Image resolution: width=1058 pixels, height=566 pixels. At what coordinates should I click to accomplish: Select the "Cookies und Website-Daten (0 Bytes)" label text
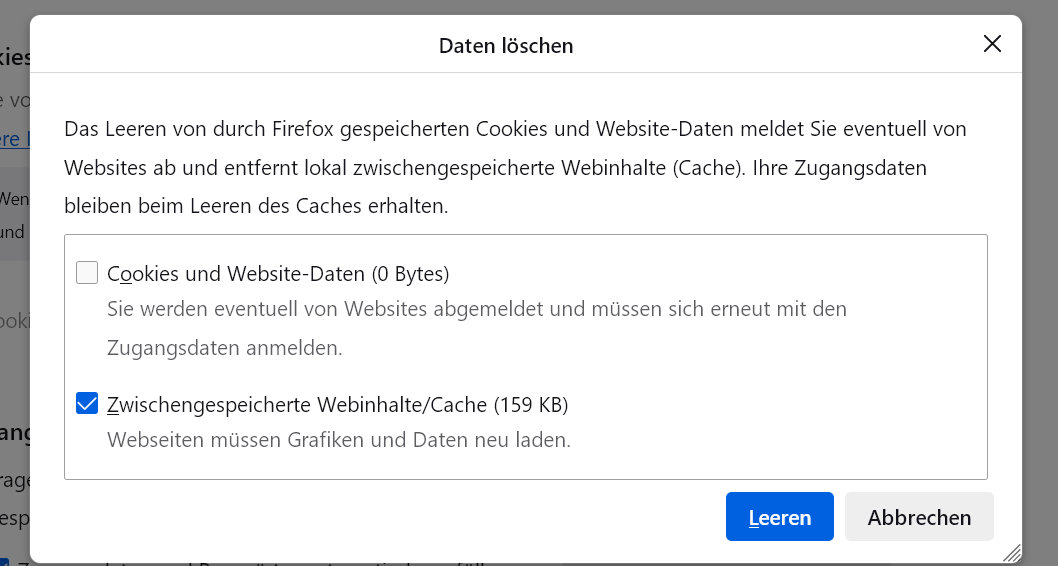278,273
